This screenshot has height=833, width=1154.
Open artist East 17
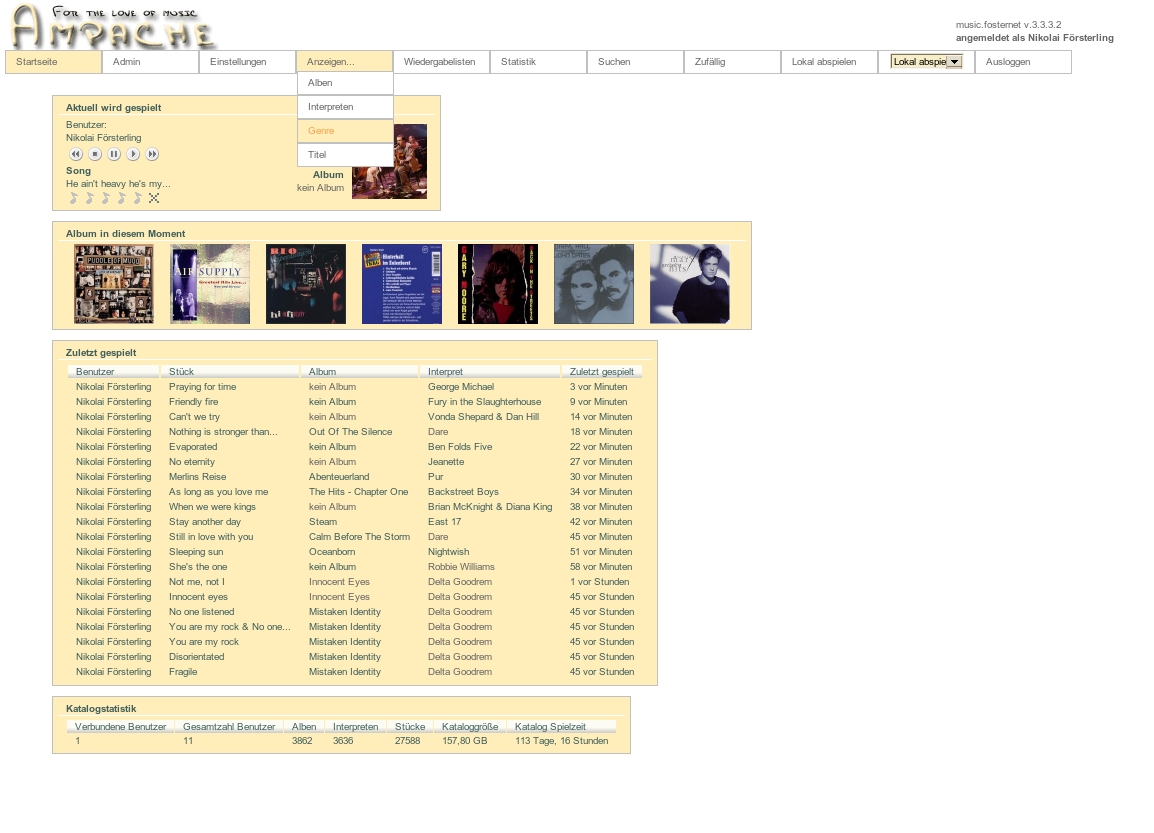coord(445,522)
